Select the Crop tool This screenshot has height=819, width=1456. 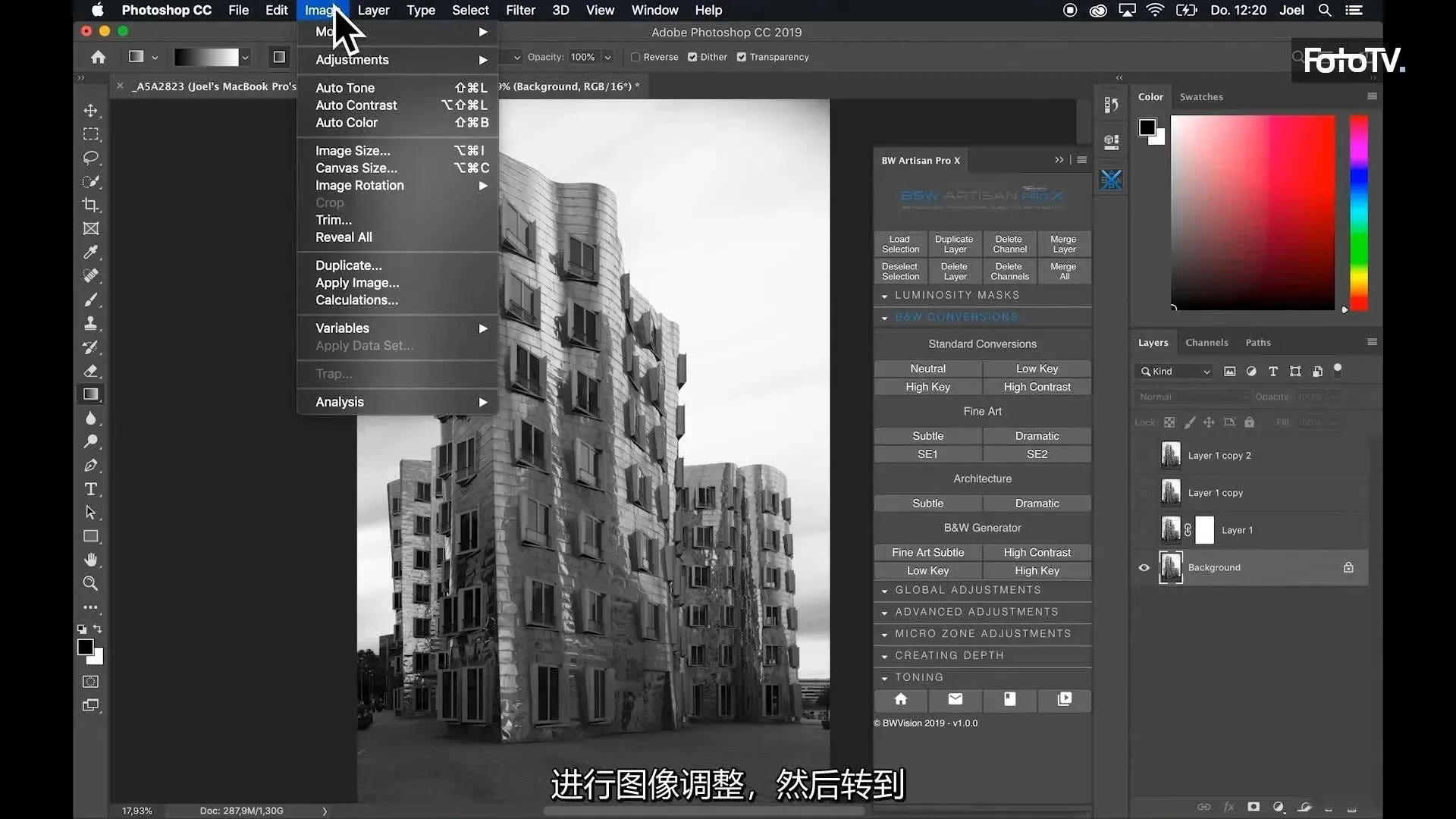(x=91, y=205)
